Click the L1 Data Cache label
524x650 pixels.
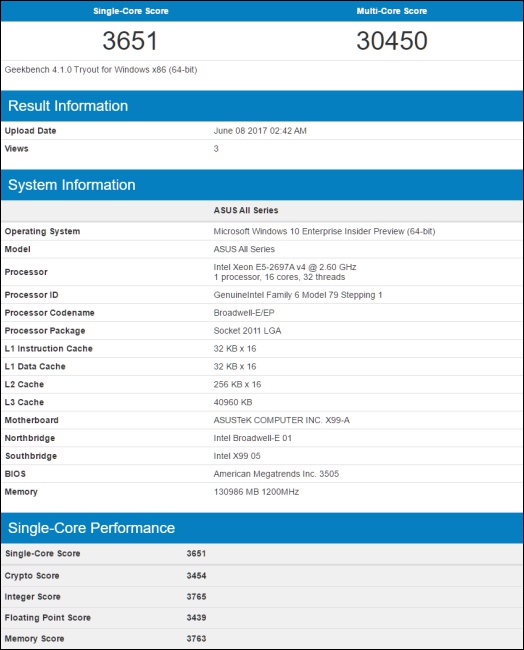tap(35, 366)
